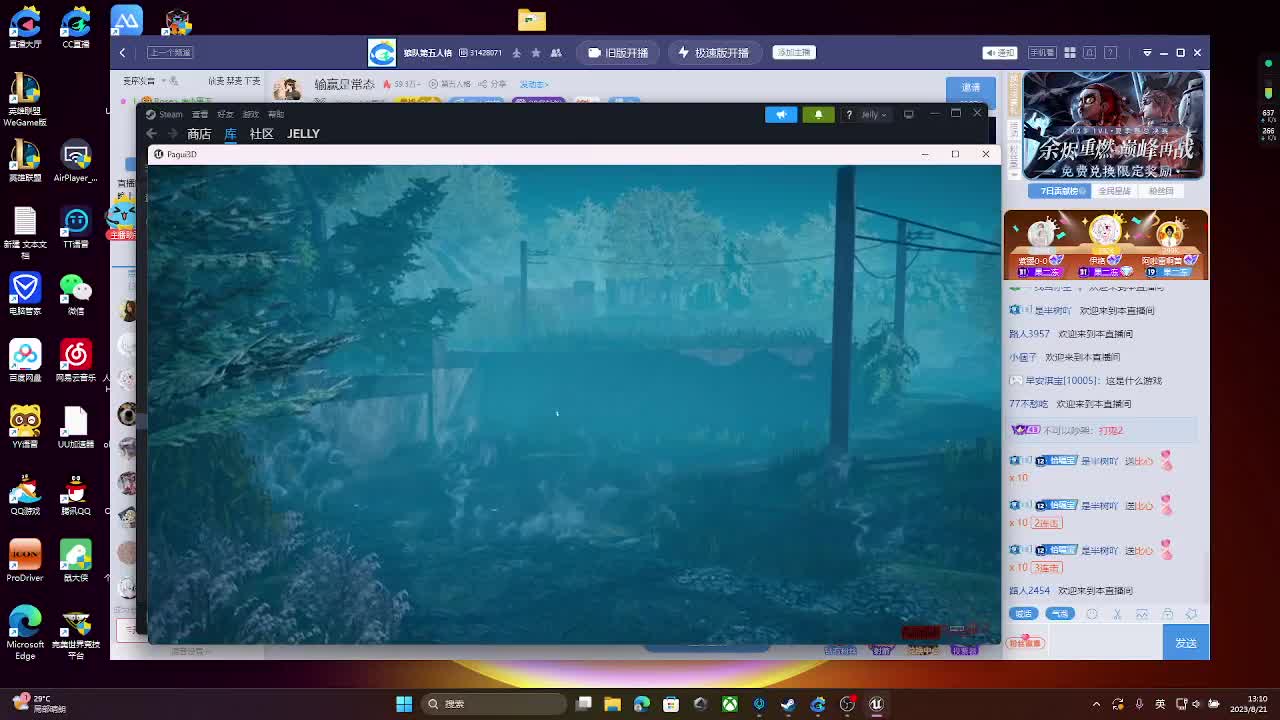Screen dimensions: 1280x720
Task: Open the yellow folder at top of desktop
Action: (532, 19)
